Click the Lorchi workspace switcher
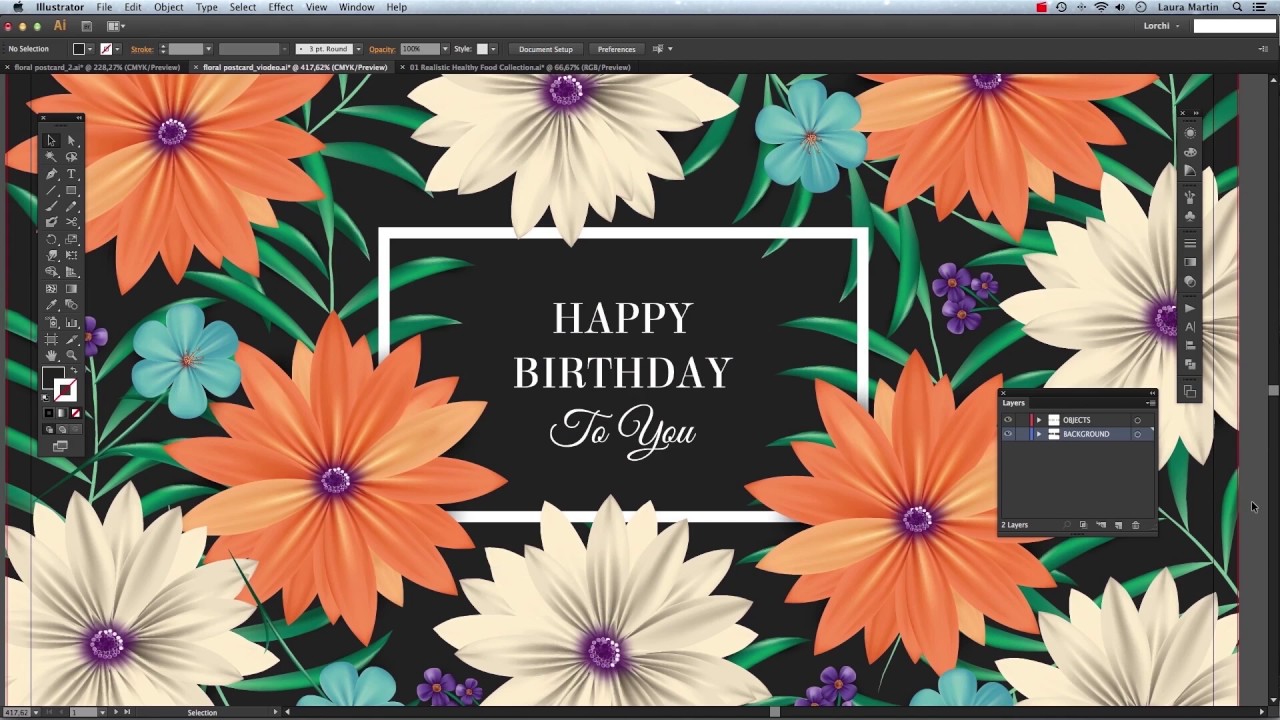 [x=1161, y=26]
